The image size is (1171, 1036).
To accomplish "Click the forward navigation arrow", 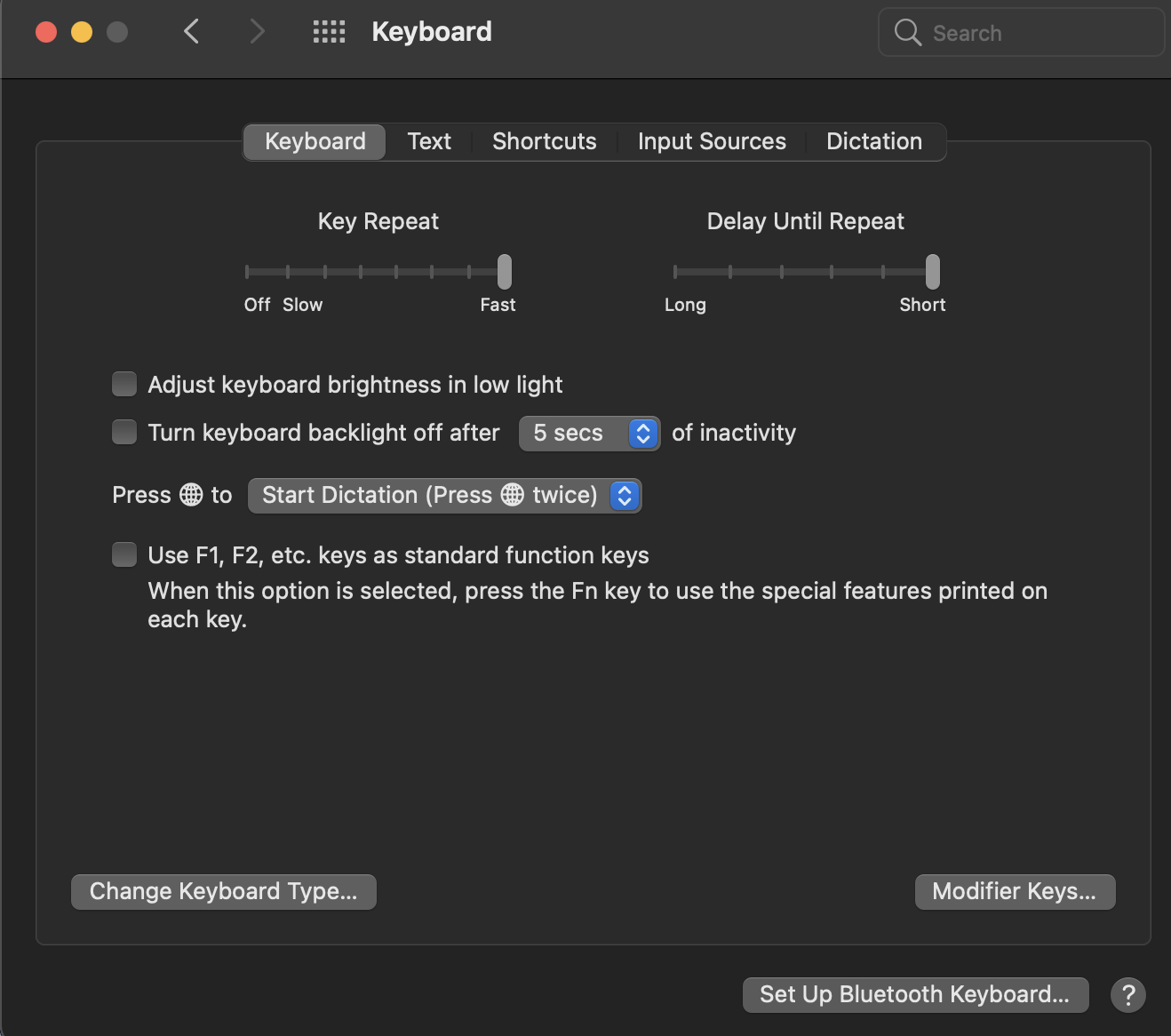I will pos(257,31).
